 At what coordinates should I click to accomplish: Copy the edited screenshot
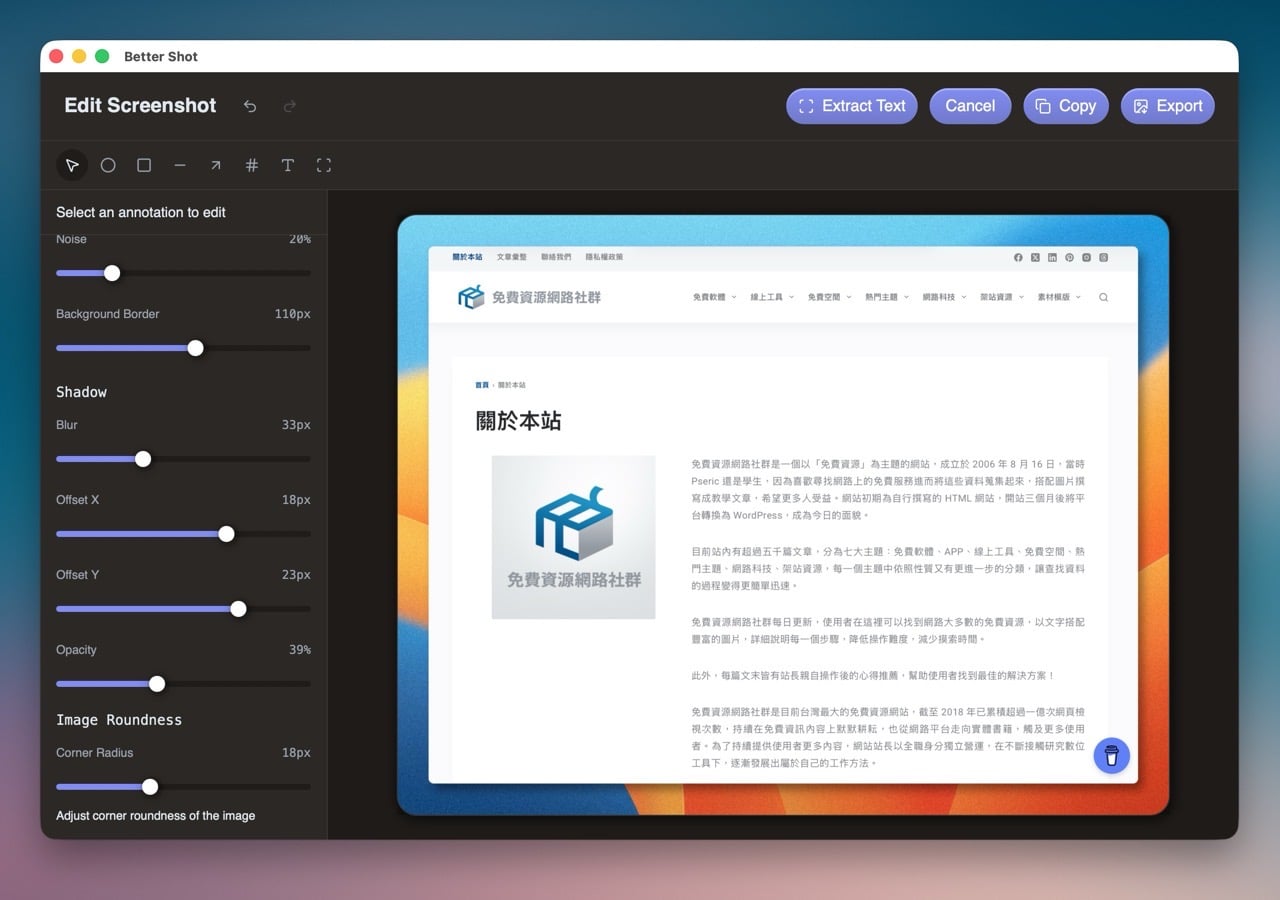click(x=1065, y=106)
